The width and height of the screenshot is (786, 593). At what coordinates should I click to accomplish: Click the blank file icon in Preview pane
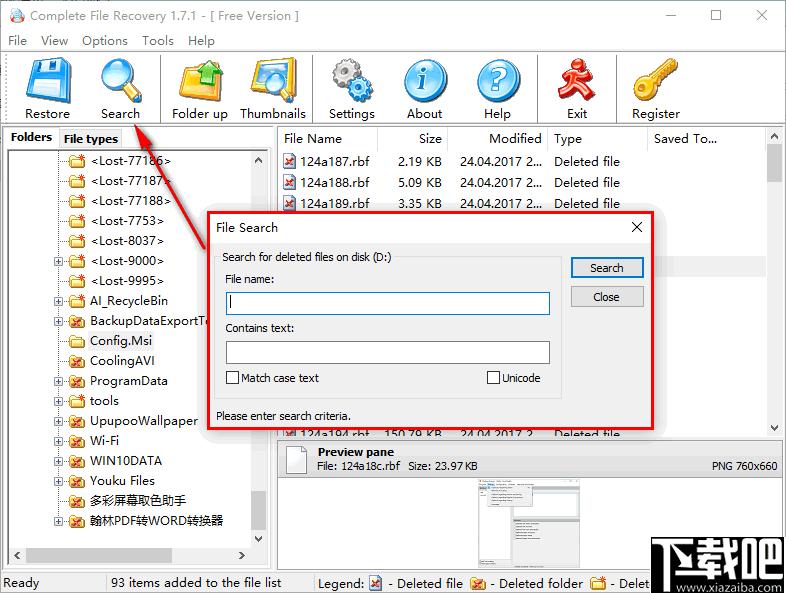point(296,460)
